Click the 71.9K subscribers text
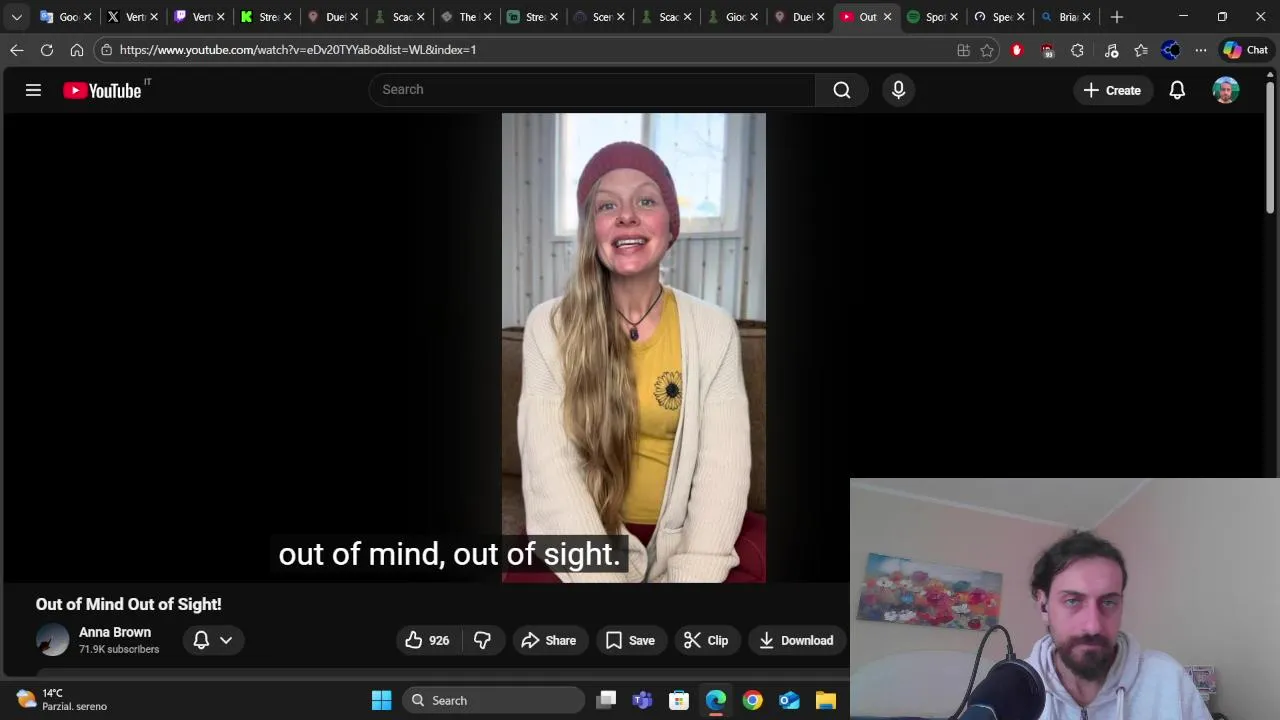This screenshot has height=720, width=1280. click(x=119, y=649)
